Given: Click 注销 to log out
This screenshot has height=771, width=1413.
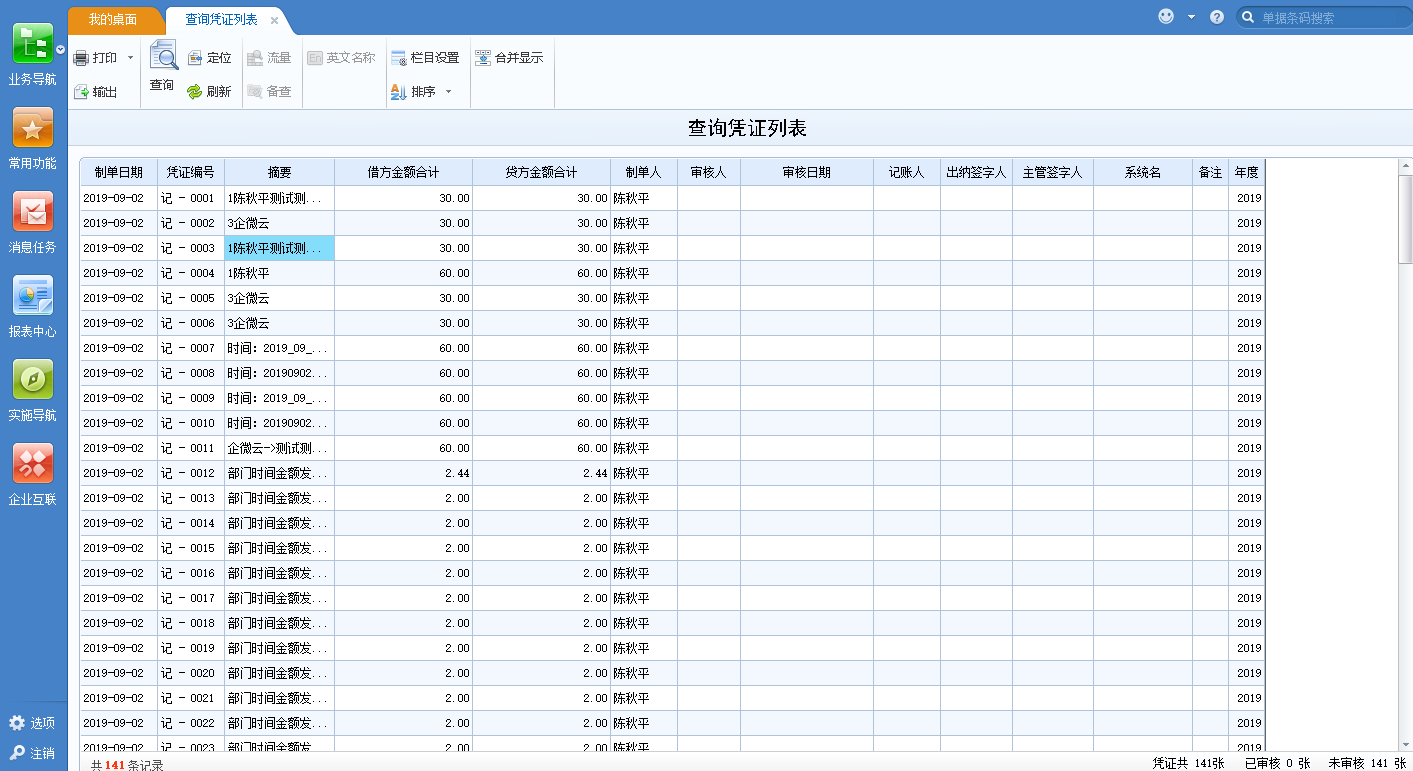Looking at the screenshot, I should click(33, 752).
